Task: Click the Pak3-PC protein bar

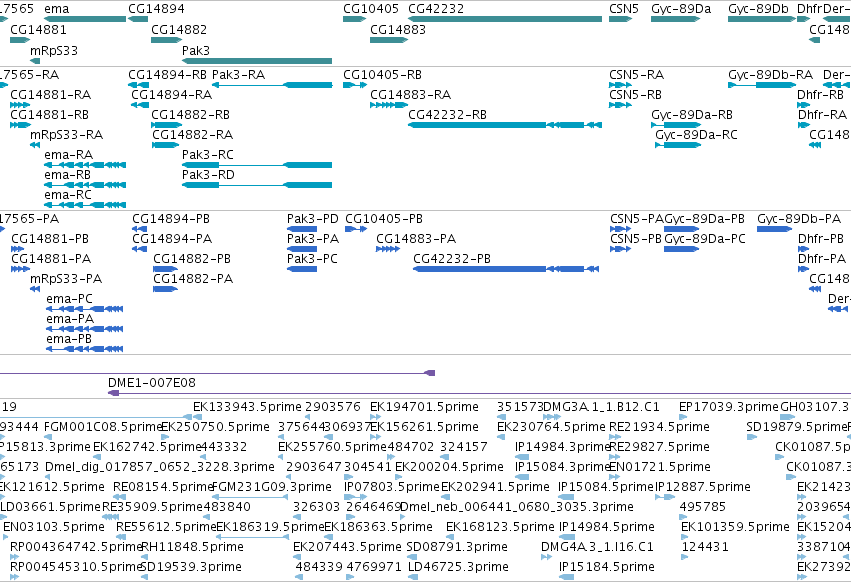Action: [x=302, y=269]
